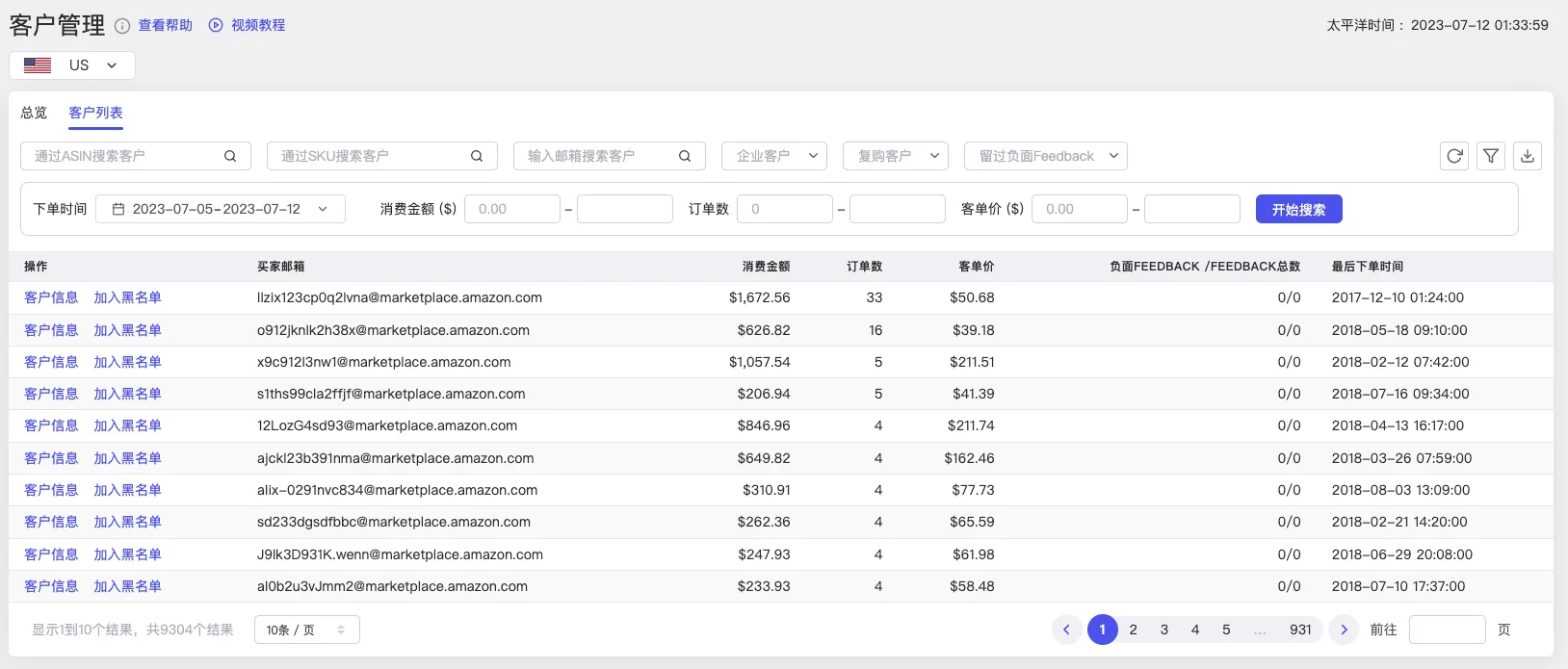
Task: Open the order date range picker
Action: coord(221,209)
